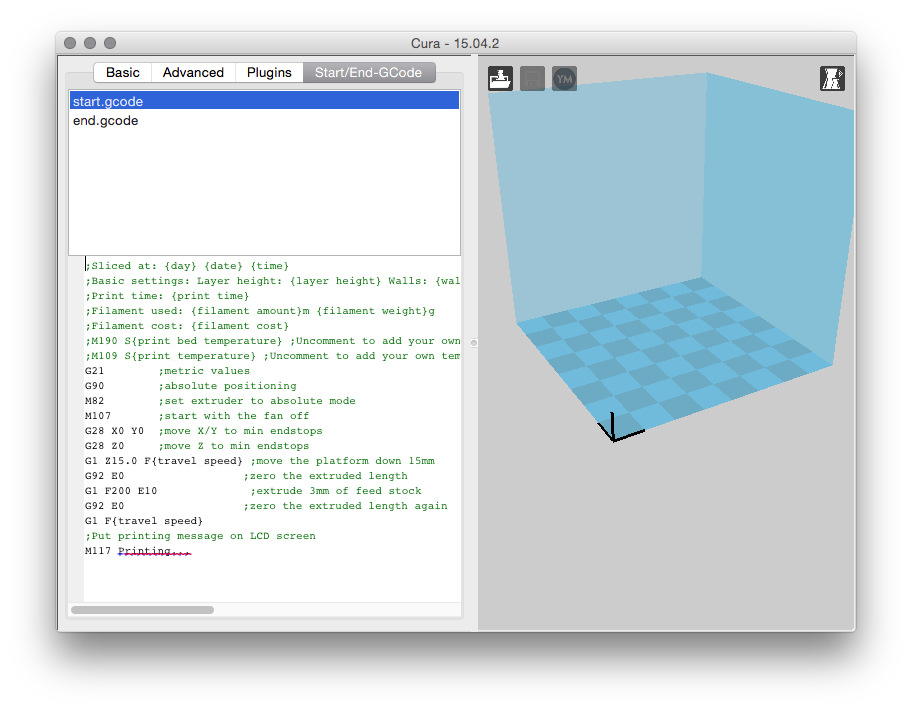The width and height of the screenshot is (912, 712).
Task: Click the grayed Save toolpath icon
Action: tap(532, 79)
